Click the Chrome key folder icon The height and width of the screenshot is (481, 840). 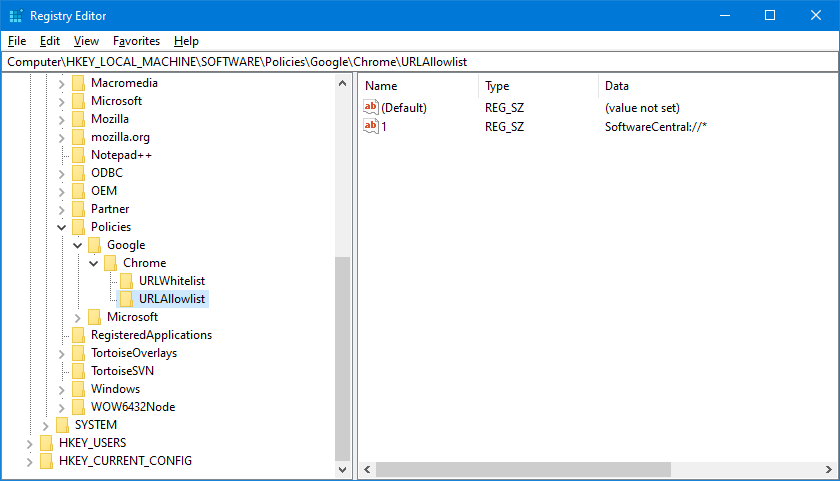pos(110,263)
